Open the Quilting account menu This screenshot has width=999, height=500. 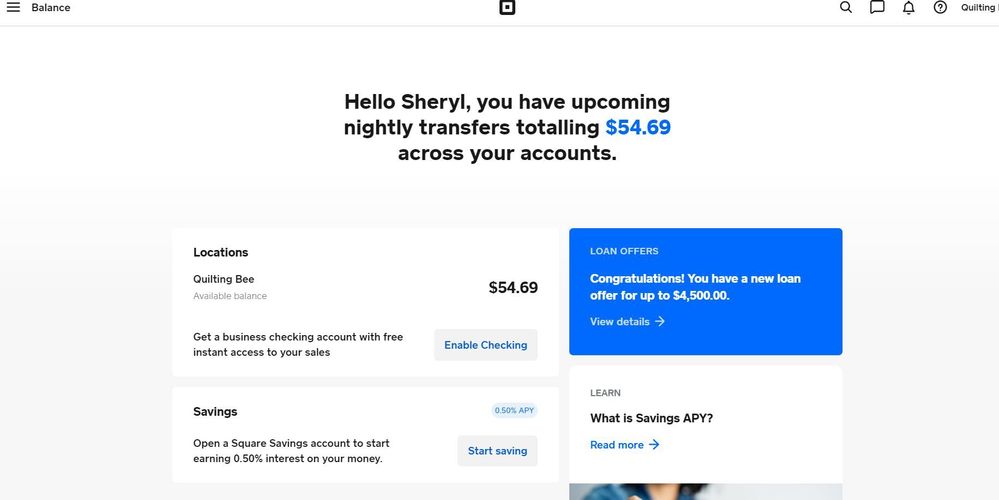[979, 8]
